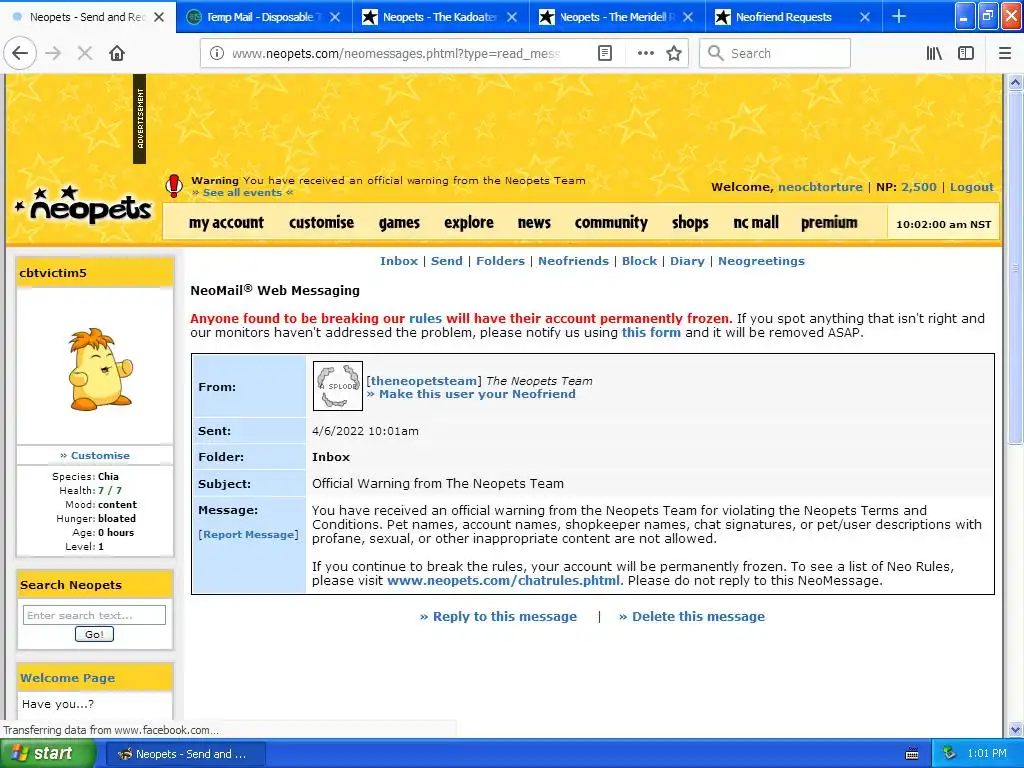The width and height of the screenshot is (1024, 768).
Task: Open a new tab with plus icon
Action: 899,17
